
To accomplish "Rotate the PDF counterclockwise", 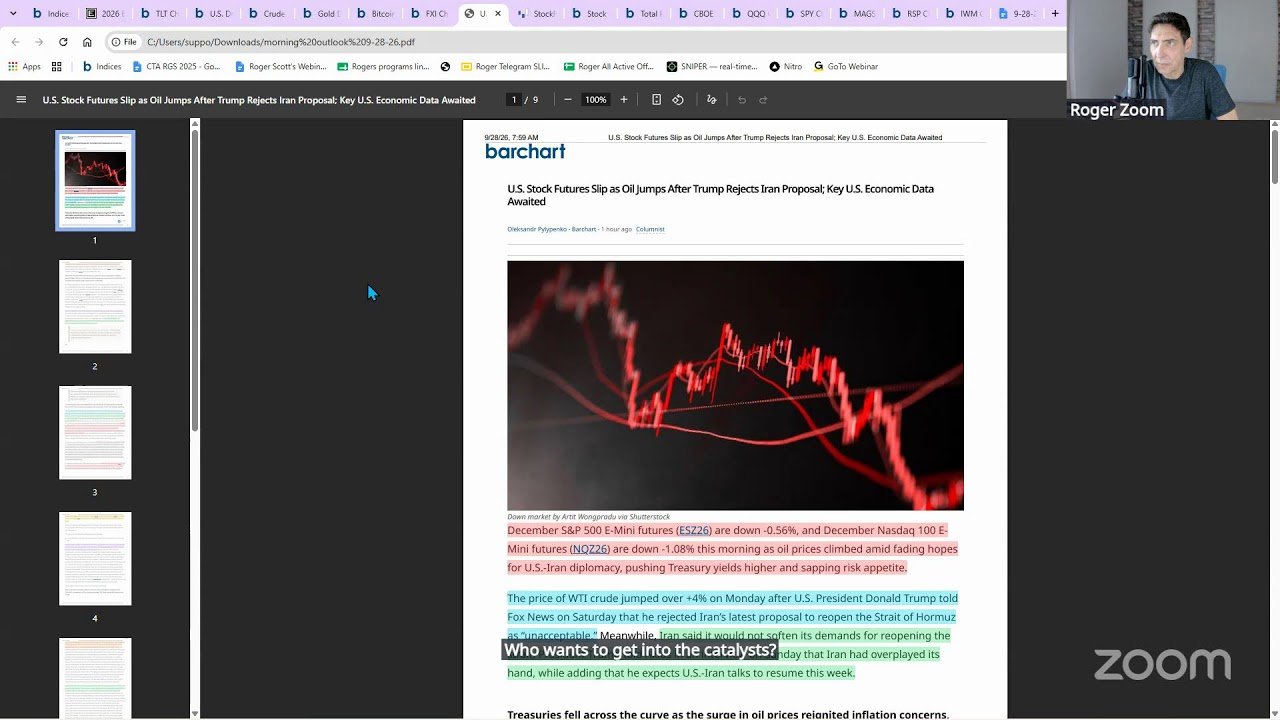I will (678, 100).
